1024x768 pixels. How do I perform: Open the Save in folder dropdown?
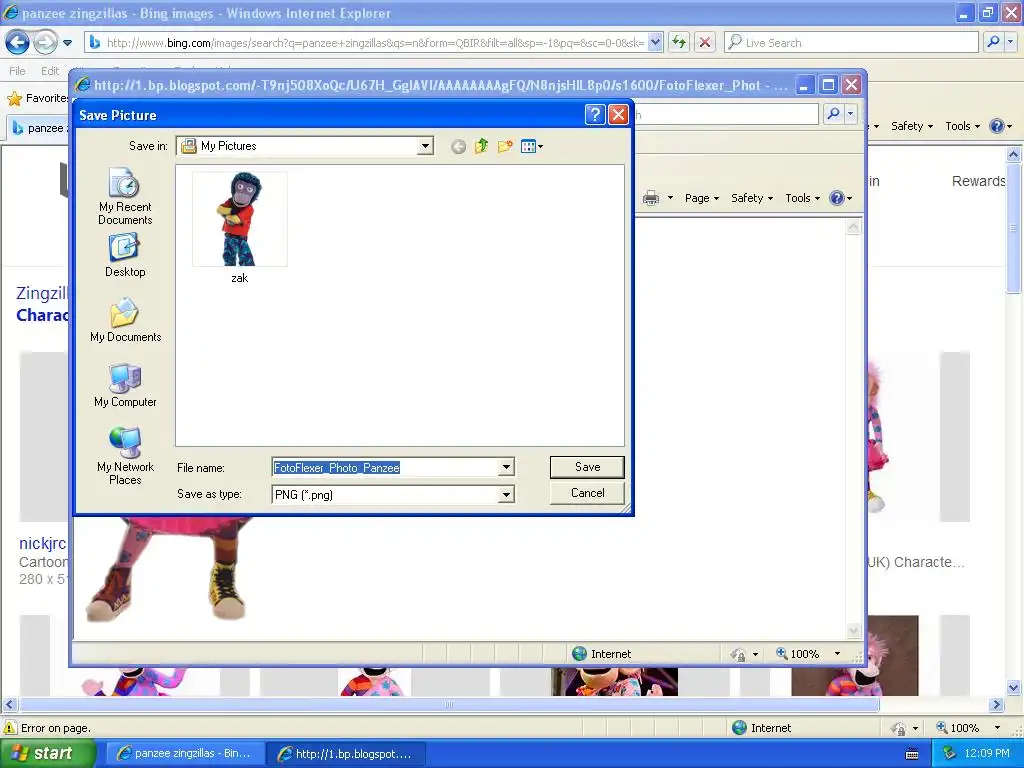coord(425,146)
